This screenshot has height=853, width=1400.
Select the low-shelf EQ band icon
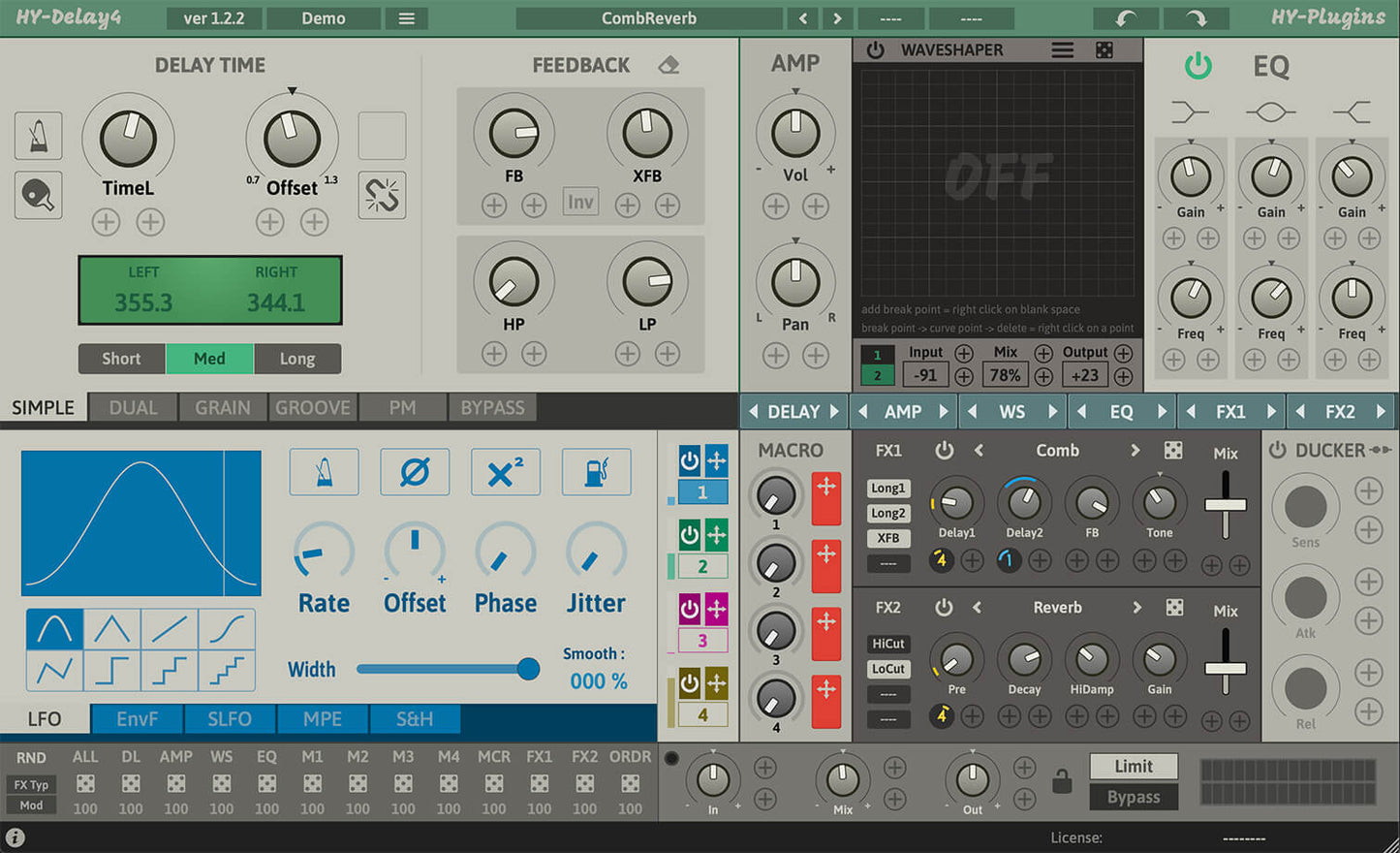click(1191, 112)
